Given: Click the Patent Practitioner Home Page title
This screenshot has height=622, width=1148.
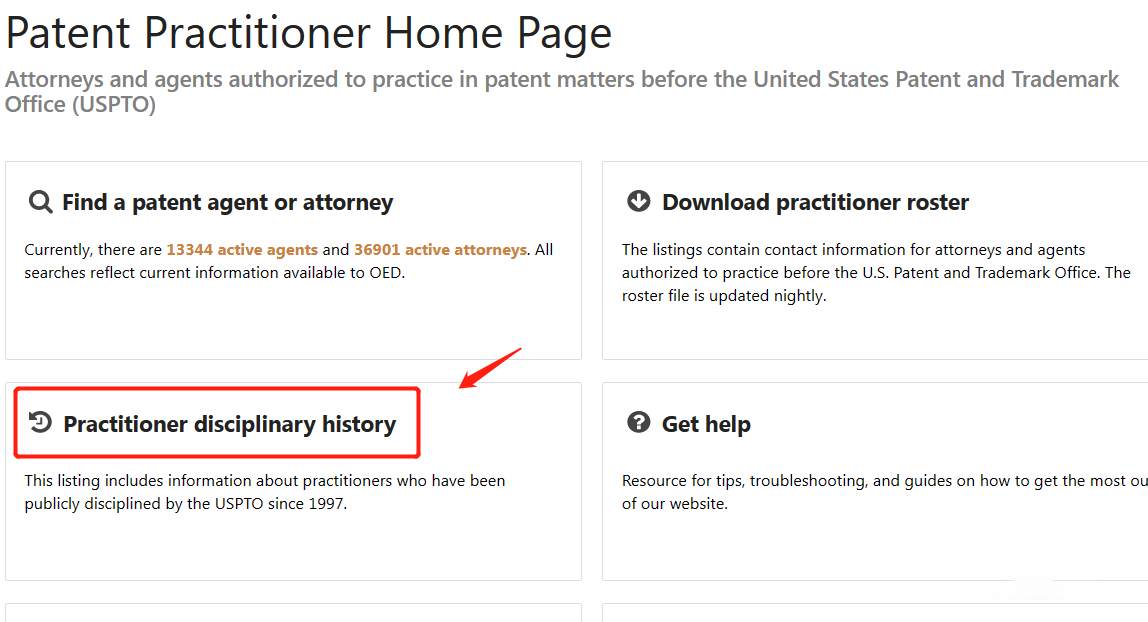Looking at the screenshot, I should pyautogui.click(x=308, y=33).
